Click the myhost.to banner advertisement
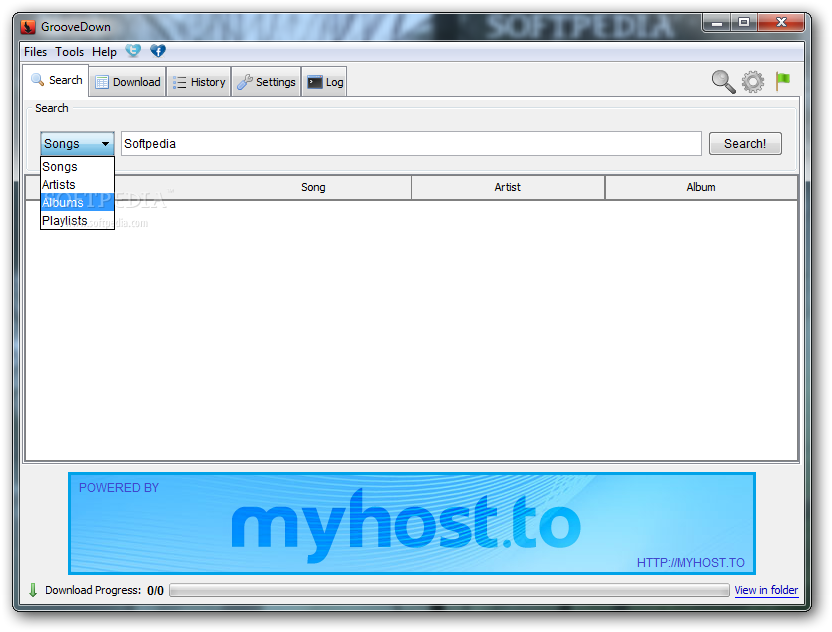This screenshot has height=632, width=832. [x=412, y=524]
